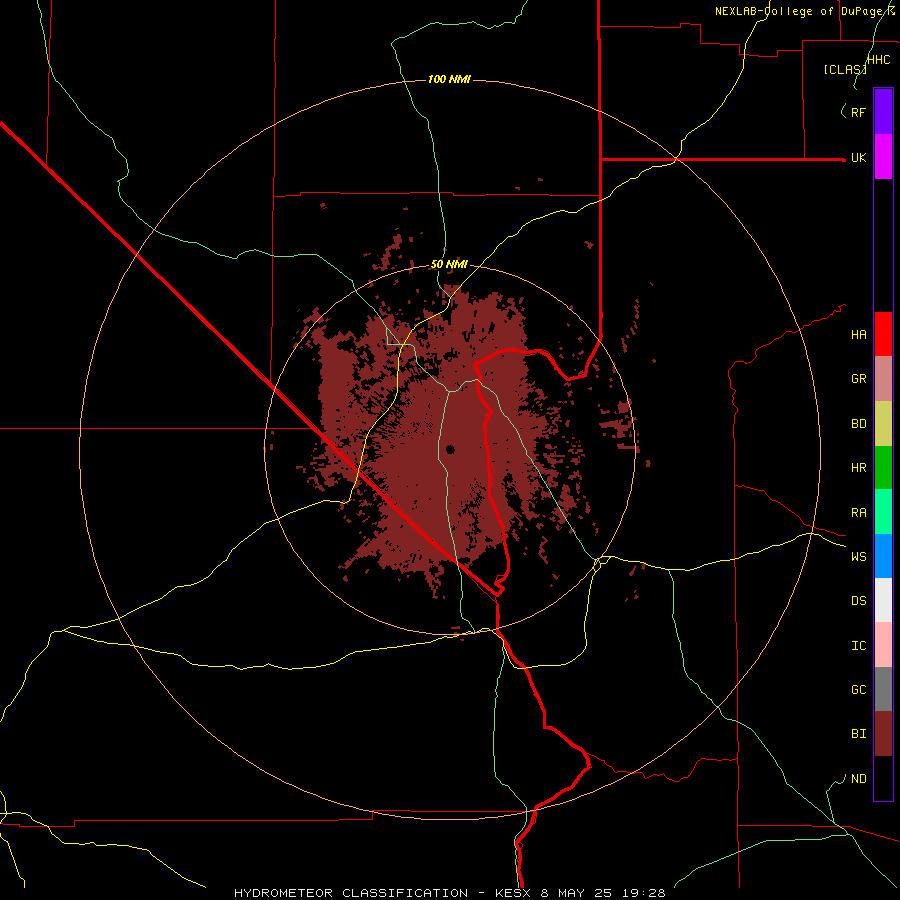Click the '50 NMI' range ring label

click(449, 264)
